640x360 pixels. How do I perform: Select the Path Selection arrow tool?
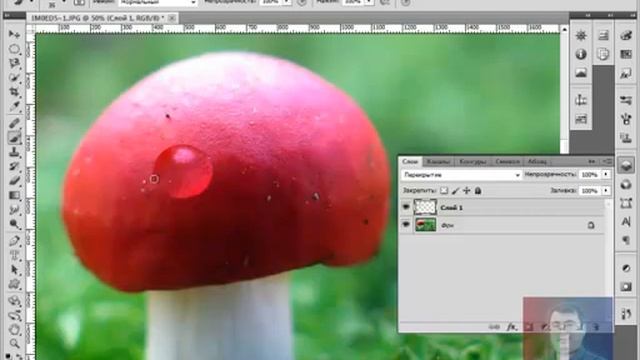[x=14, y=269]
